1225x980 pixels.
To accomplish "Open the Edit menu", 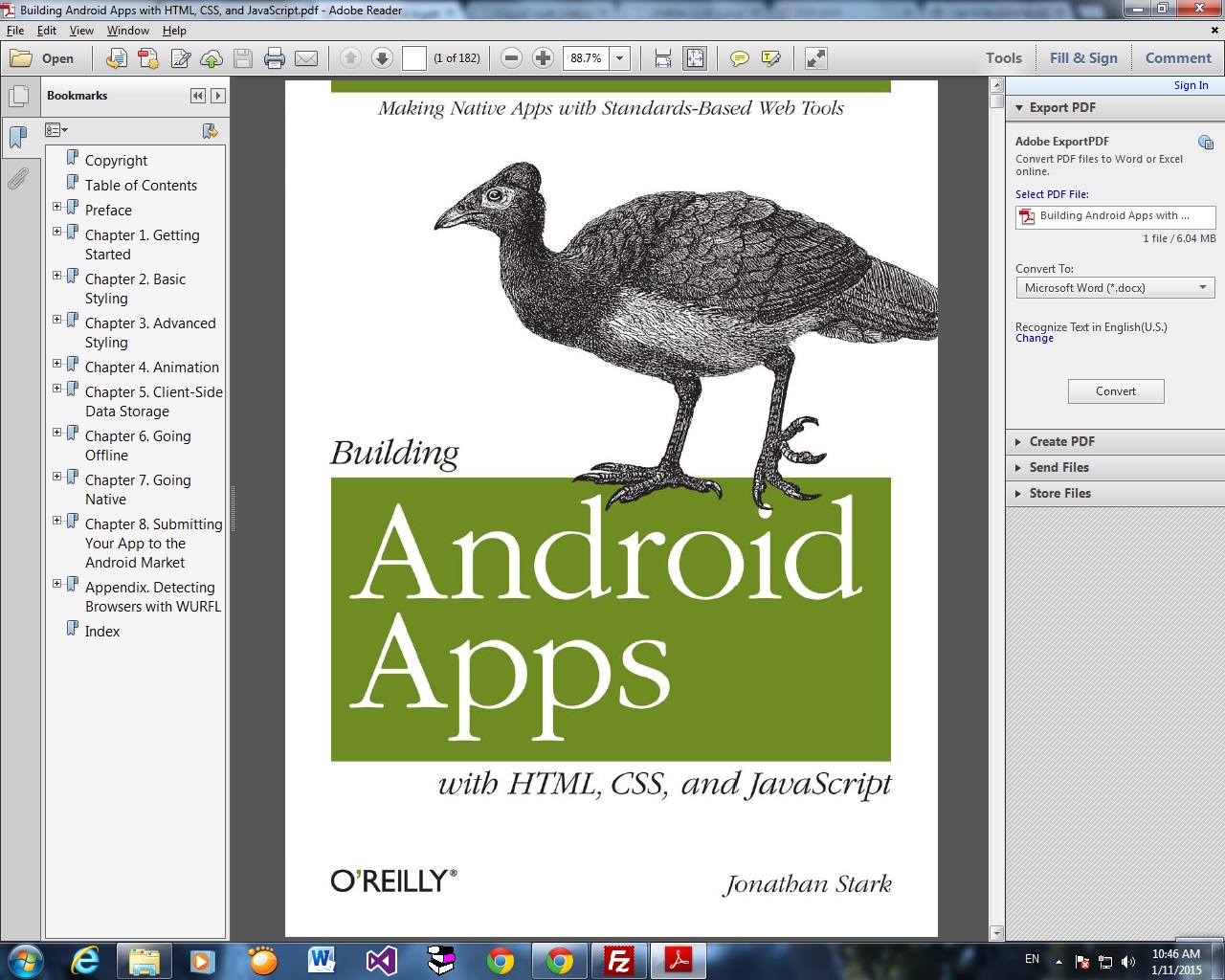I will (47, 31).
